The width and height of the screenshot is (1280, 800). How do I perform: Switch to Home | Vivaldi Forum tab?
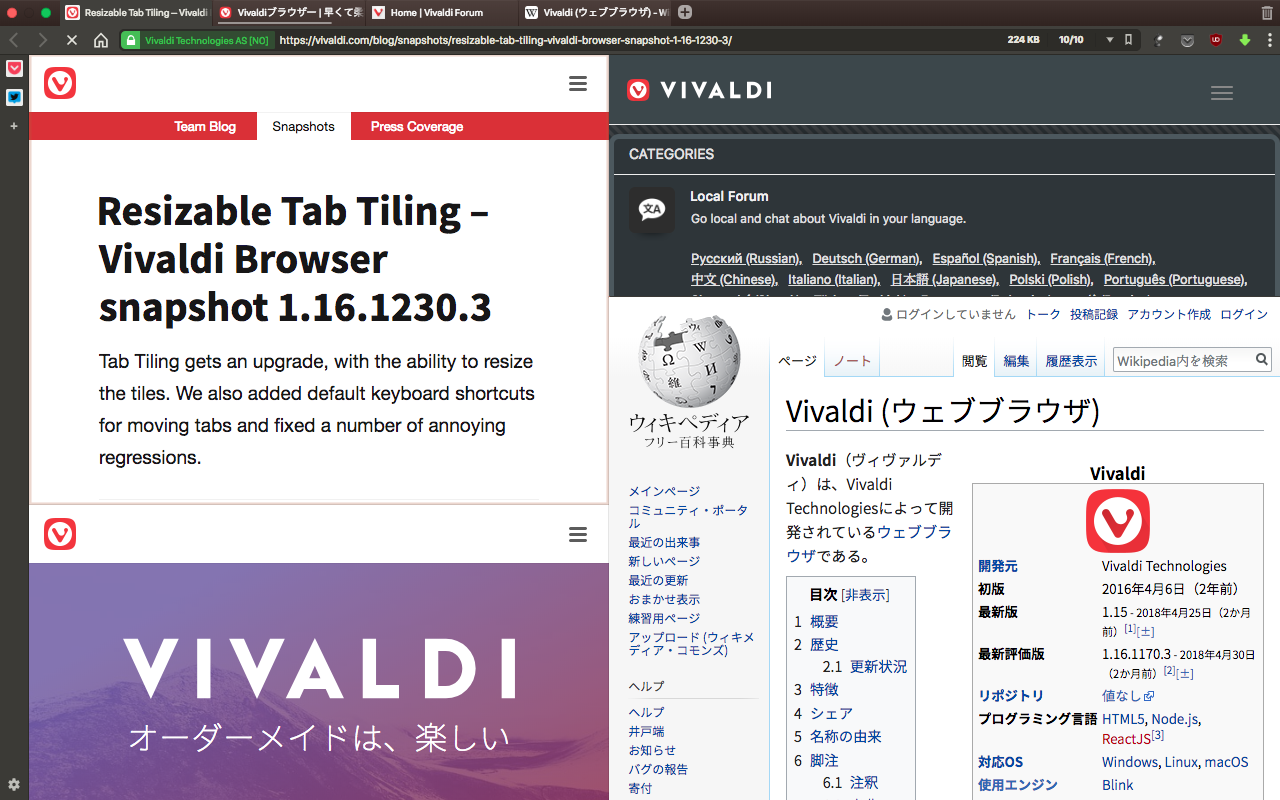pos(434,13)
